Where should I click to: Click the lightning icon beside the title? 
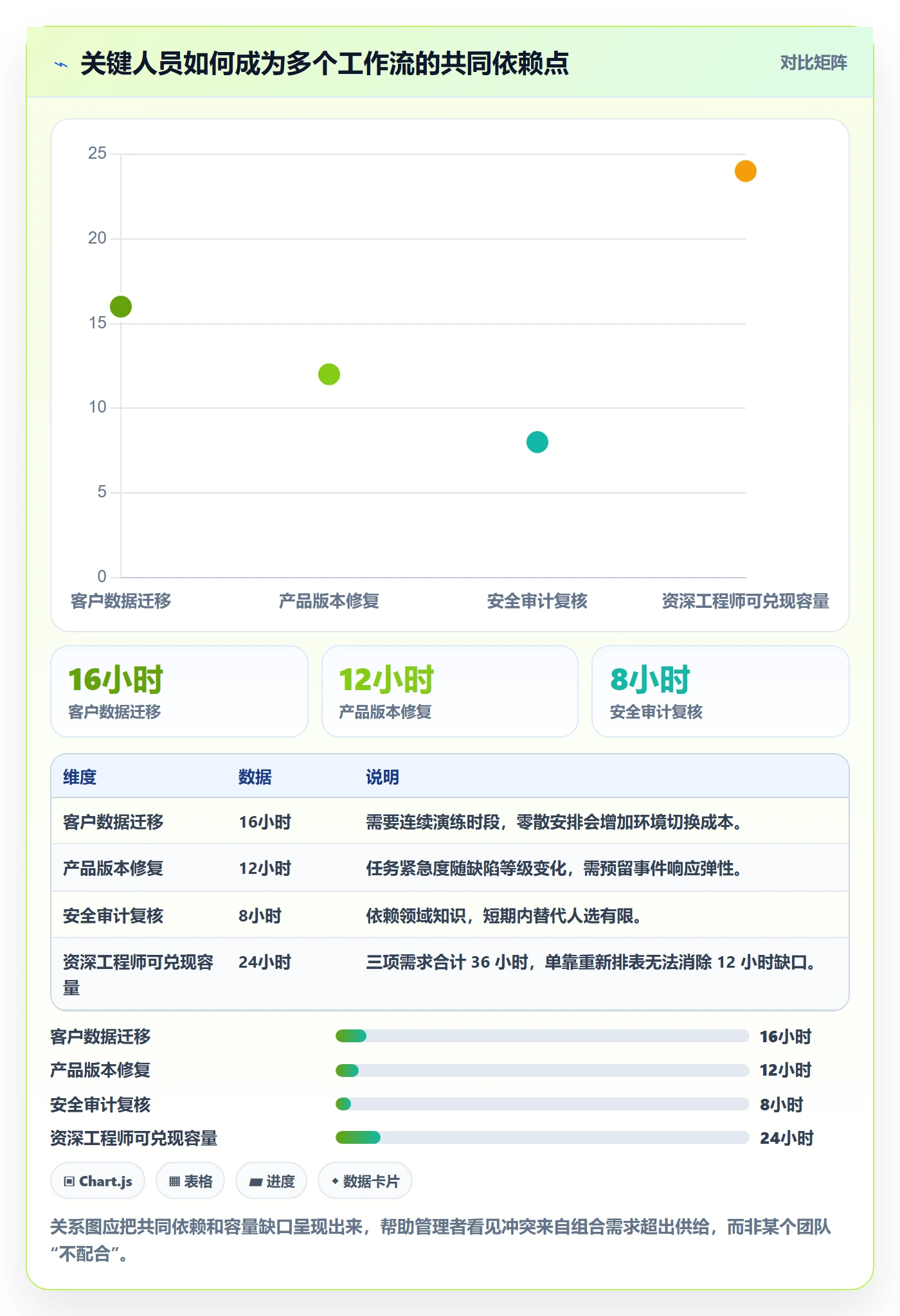click(x=61, y=64)
